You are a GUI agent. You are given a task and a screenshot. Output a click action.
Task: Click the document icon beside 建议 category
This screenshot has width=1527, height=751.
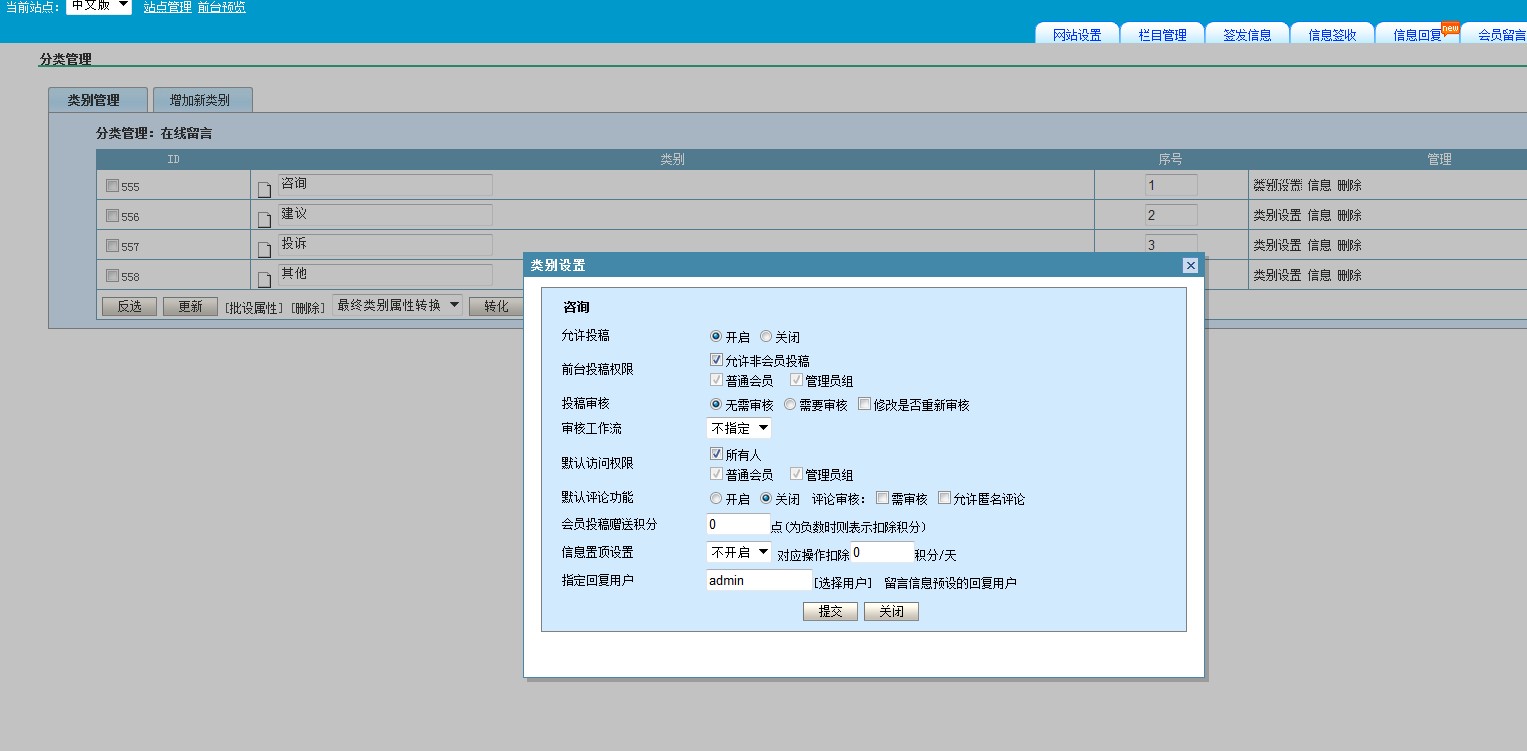point(265,219)
